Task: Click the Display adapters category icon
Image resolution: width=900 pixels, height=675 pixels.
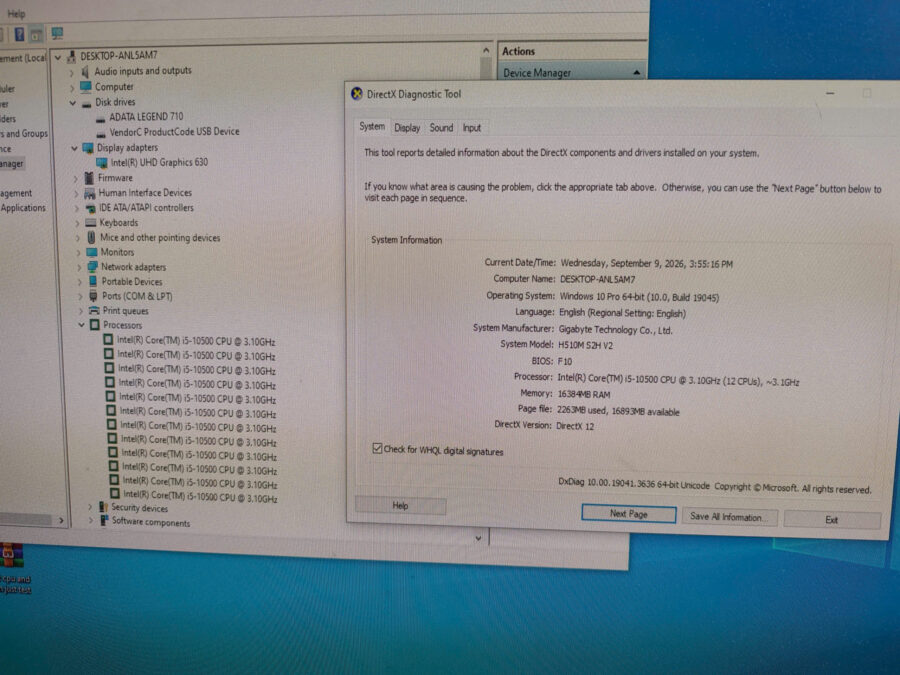Action: tap(88, 148)
